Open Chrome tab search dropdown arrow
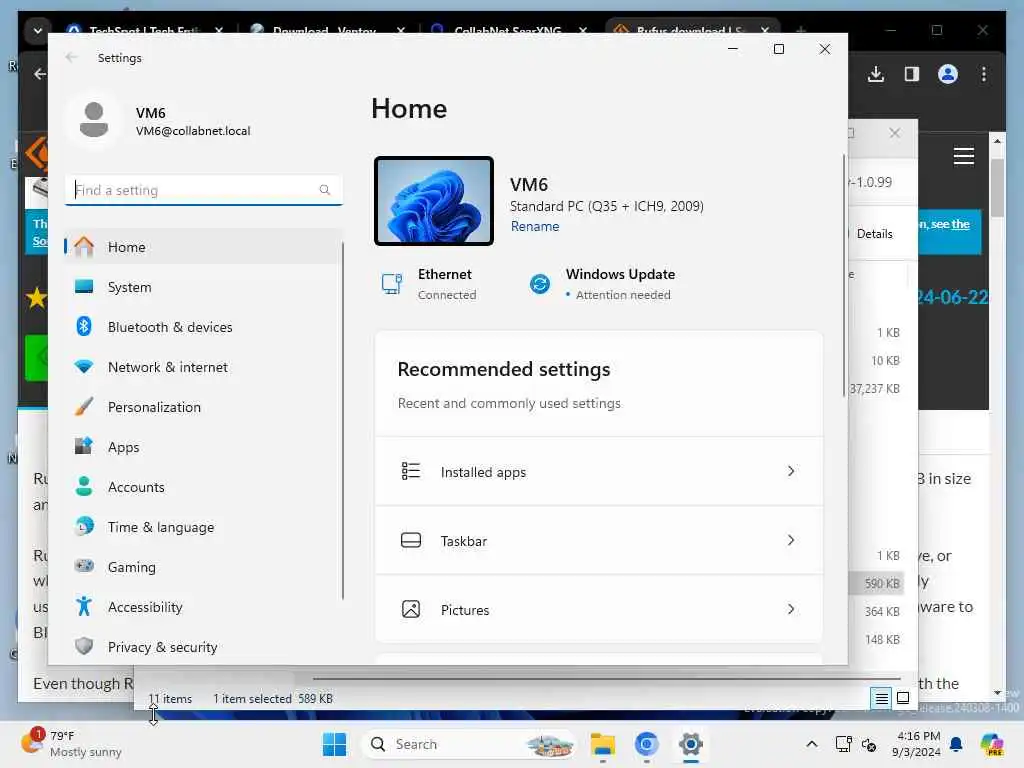Viewport: 1024px width, 768px height. click(38, 31)
